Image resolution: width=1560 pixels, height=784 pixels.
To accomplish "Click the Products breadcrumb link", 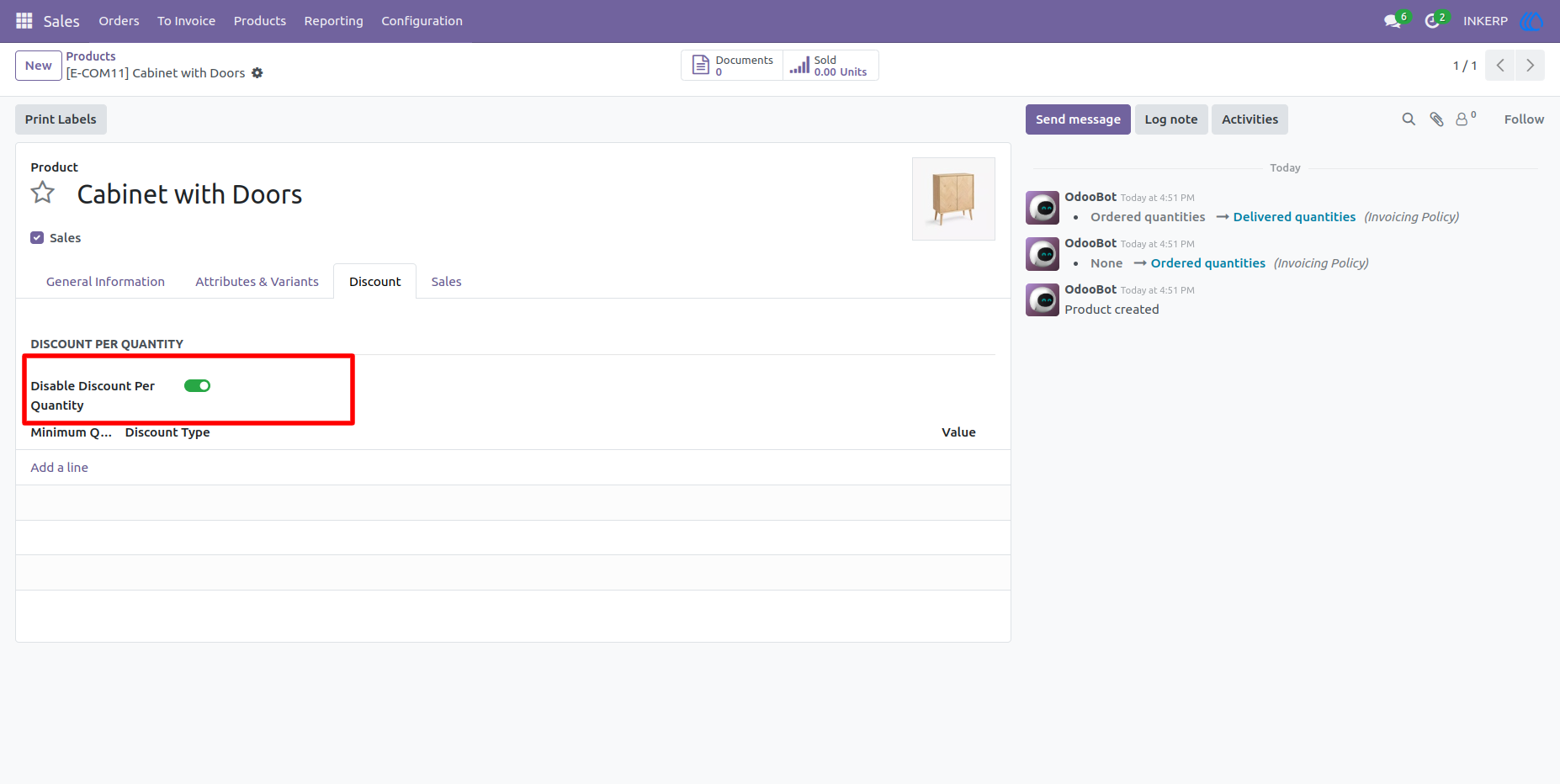I will pyautogui.click(x=91, y=56).
